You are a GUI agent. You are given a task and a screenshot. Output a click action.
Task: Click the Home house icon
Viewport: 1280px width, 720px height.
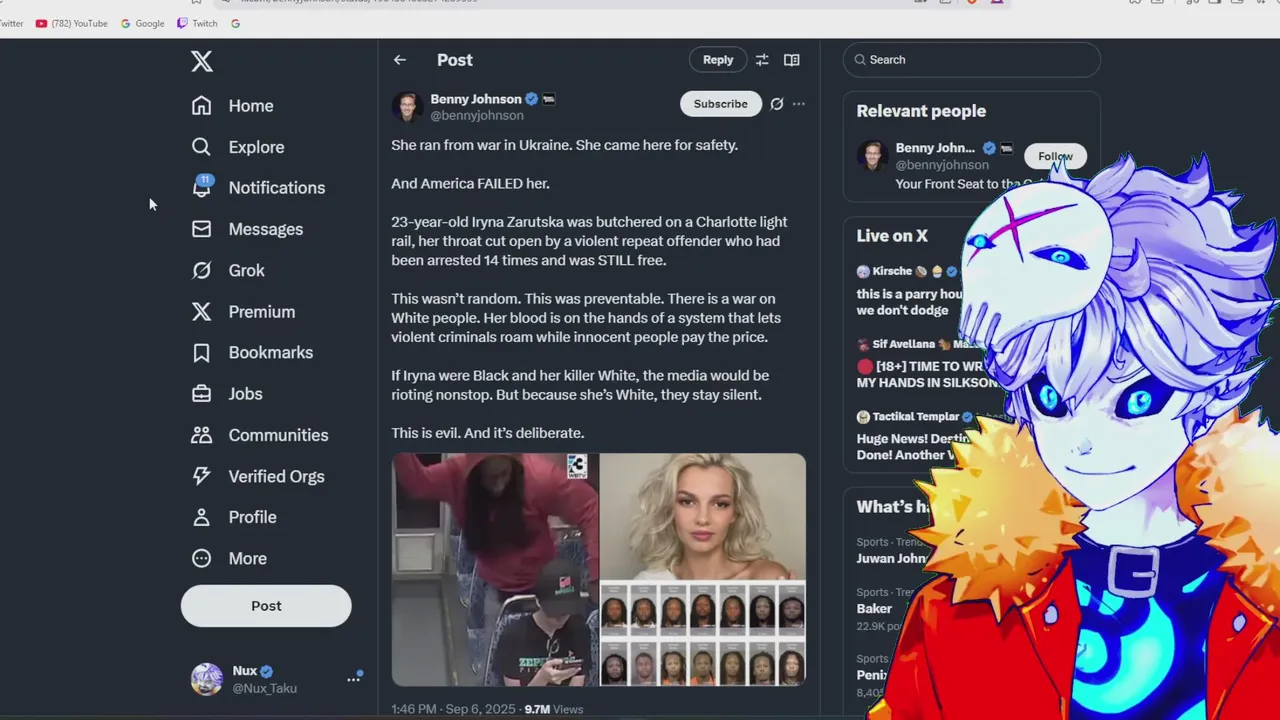pyautogui.click(x=202, y=106)
